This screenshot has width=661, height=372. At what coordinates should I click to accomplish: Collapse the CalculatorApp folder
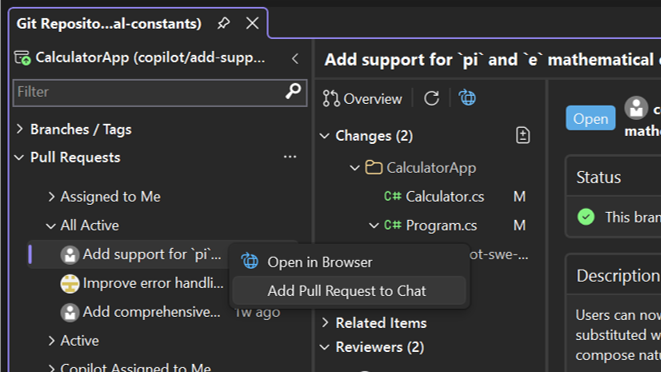pos(355,168)
